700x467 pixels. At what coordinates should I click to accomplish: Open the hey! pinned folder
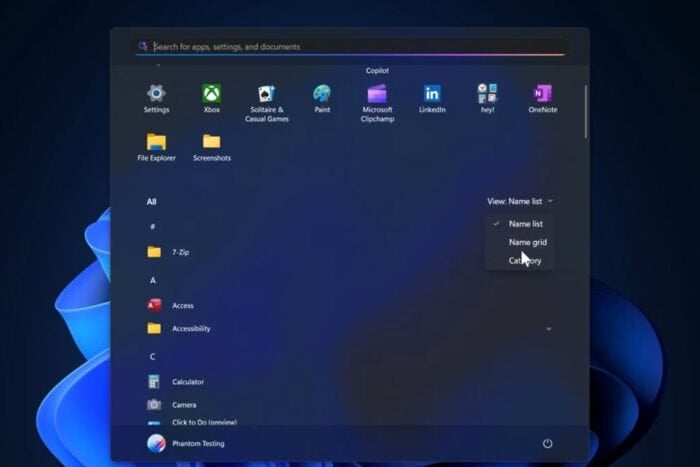pyautogui.click(x=487, y=93)
